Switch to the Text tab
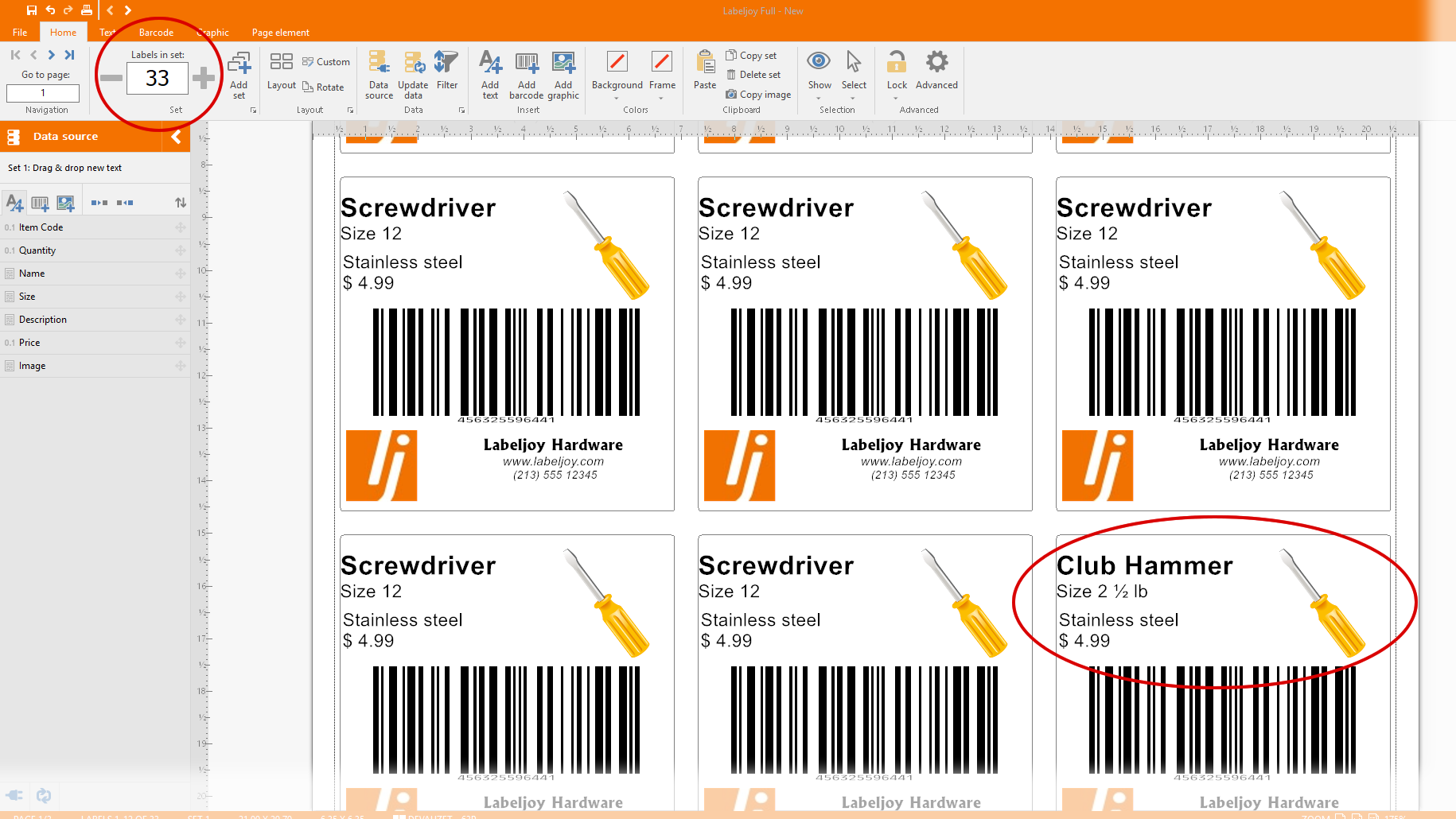 click(107, 33)
